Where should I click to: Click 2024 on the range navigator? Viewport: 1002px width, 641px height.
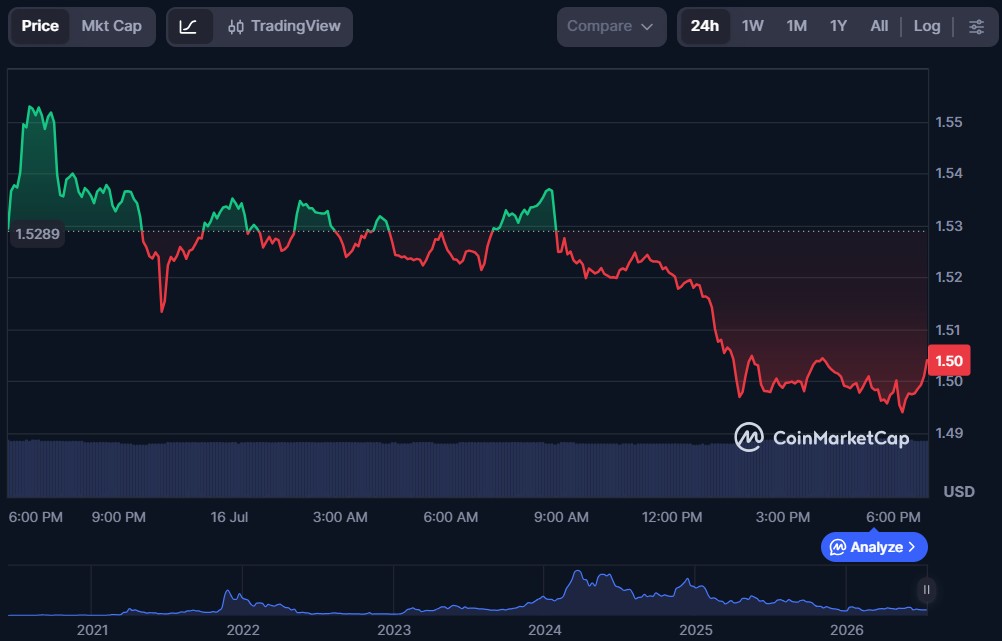[544, 630]
